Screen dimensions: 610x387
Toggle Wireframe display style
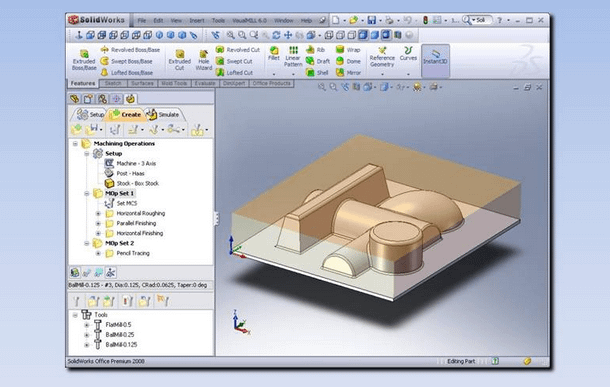pyautogui.click(x=329, y=35)
